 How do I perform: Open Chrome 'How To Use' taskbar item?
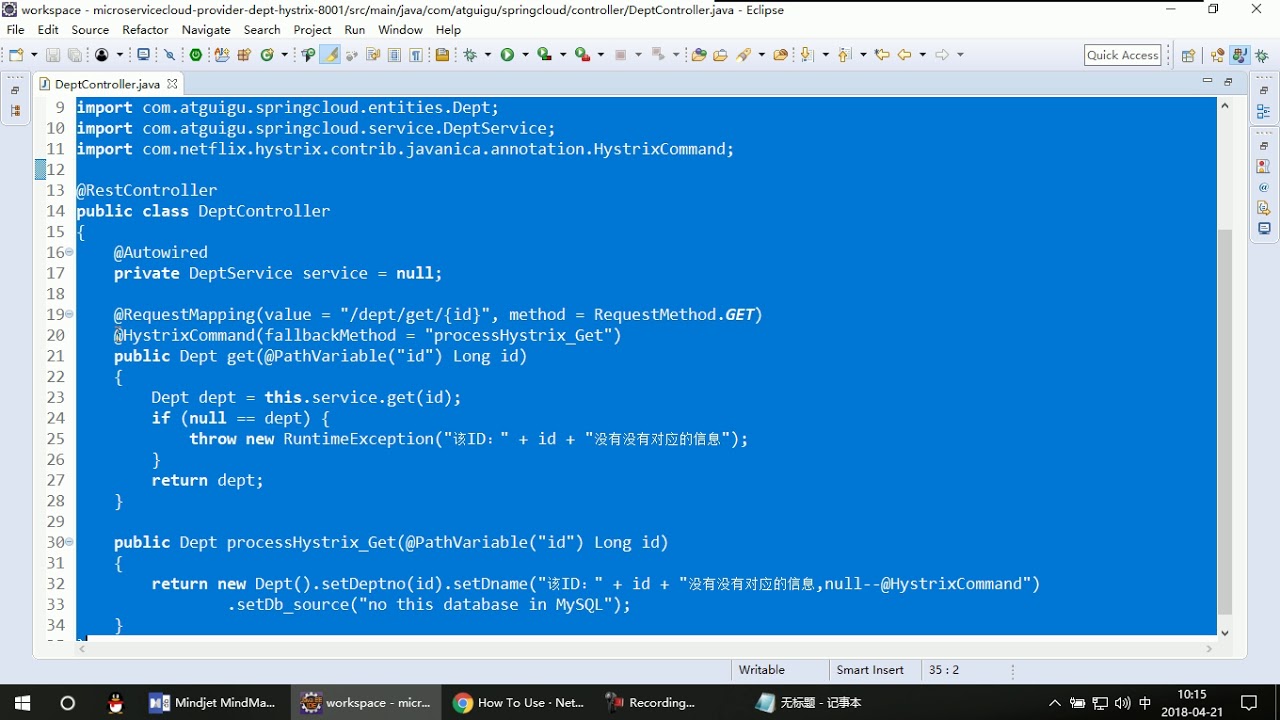[518, 703]
